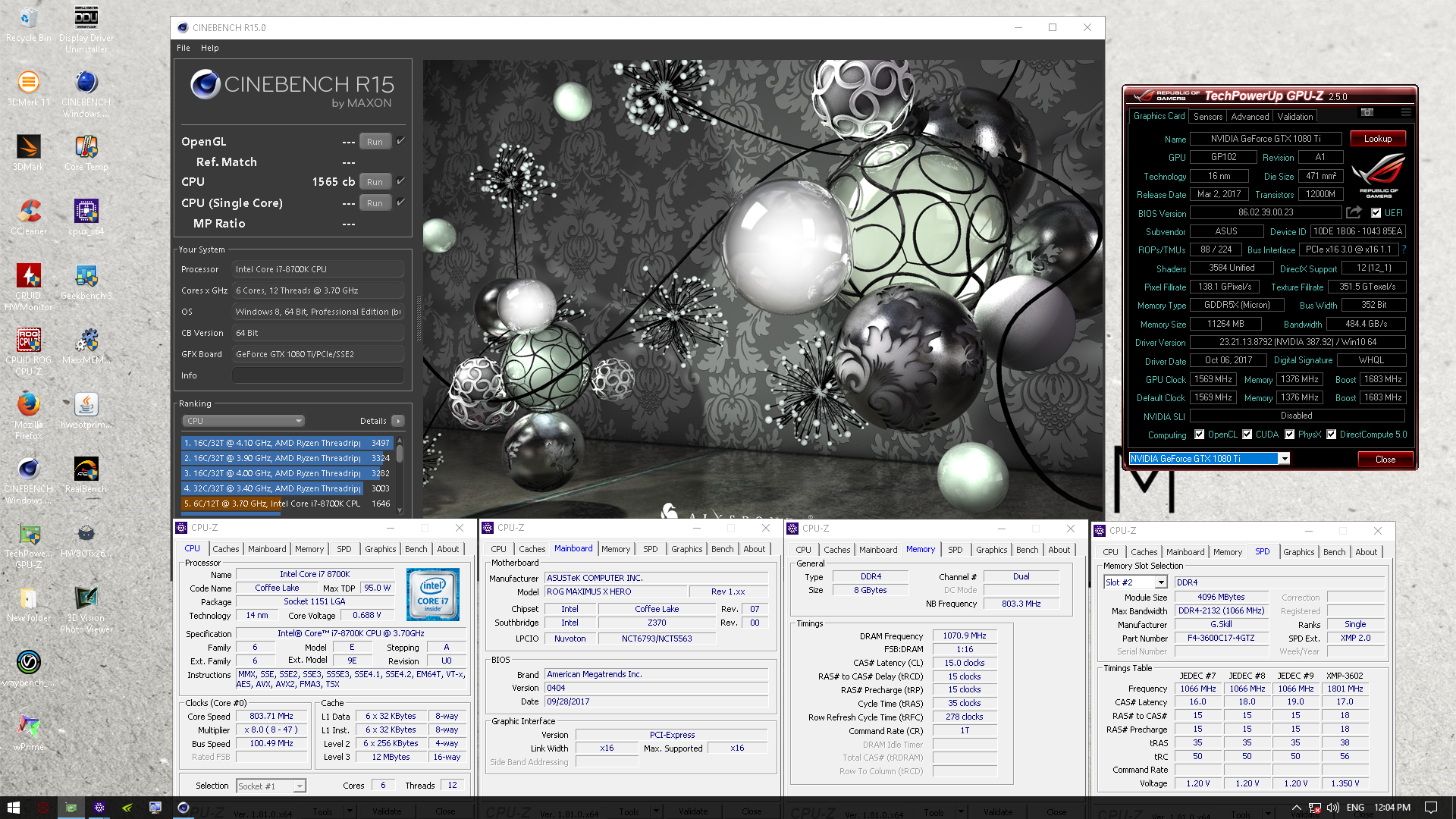Expand the Details arrow in Ranking panel
Viewport: 1456px width, 819px height.
tap(398, 421)
